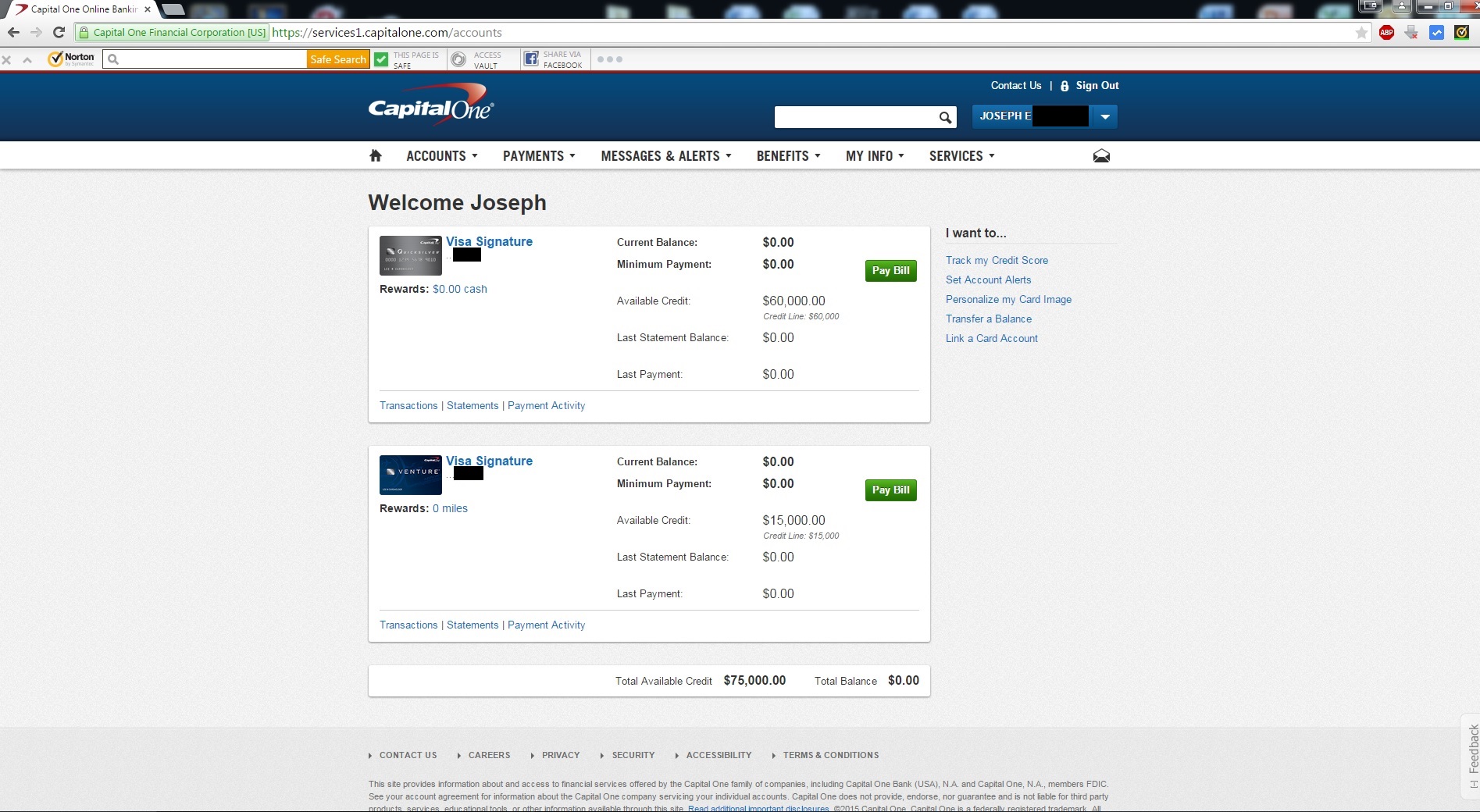This screenshot has height=812, width=1480.
Task: Click the Norton 'This page is safe' checkmark
Action: [381, 59]
